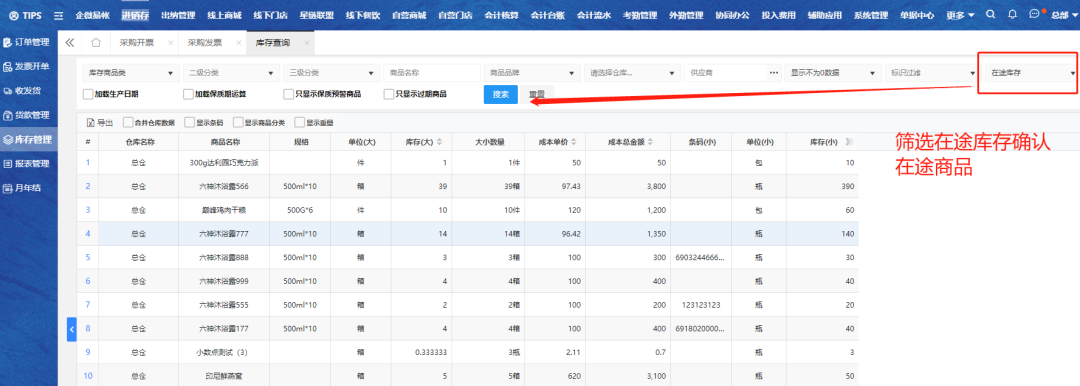Toggle the 显示条码 checkbox
This screenshot has height=386, width=1080.
(189, 123)
